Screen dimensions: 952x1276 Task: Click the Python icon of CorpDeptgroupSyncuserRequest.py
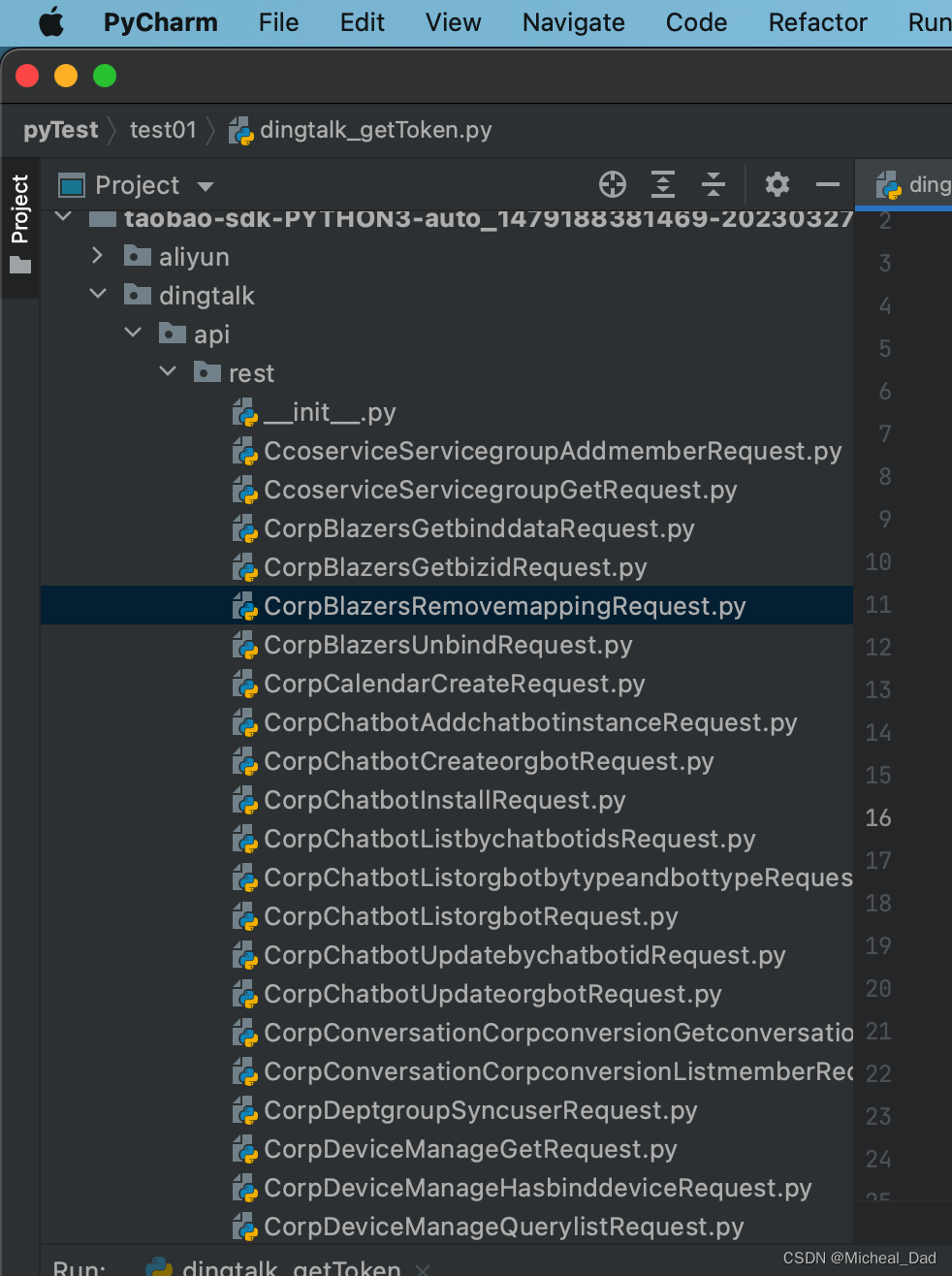point(245,1111)
